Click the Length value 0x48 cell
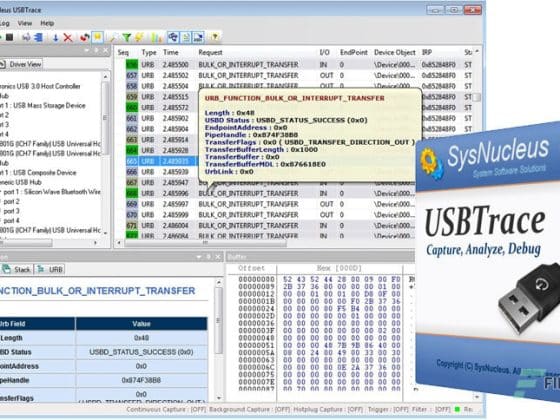This screenshot has height=420, width=560. click(141, 338)
